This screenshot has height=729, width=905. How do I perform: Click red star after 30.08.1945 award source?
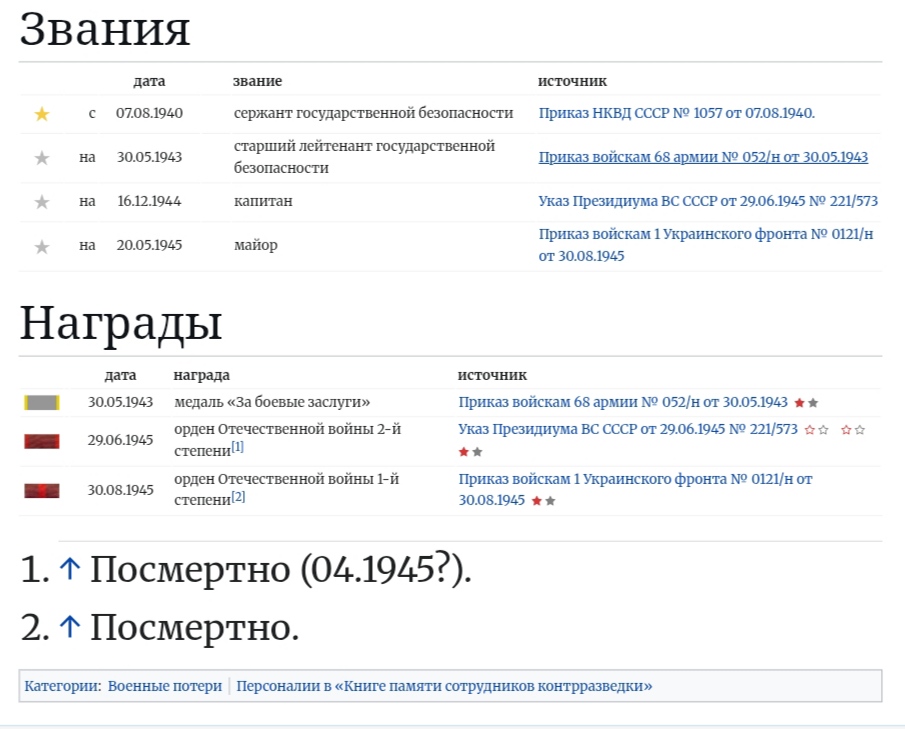click(x=537, y=501)
